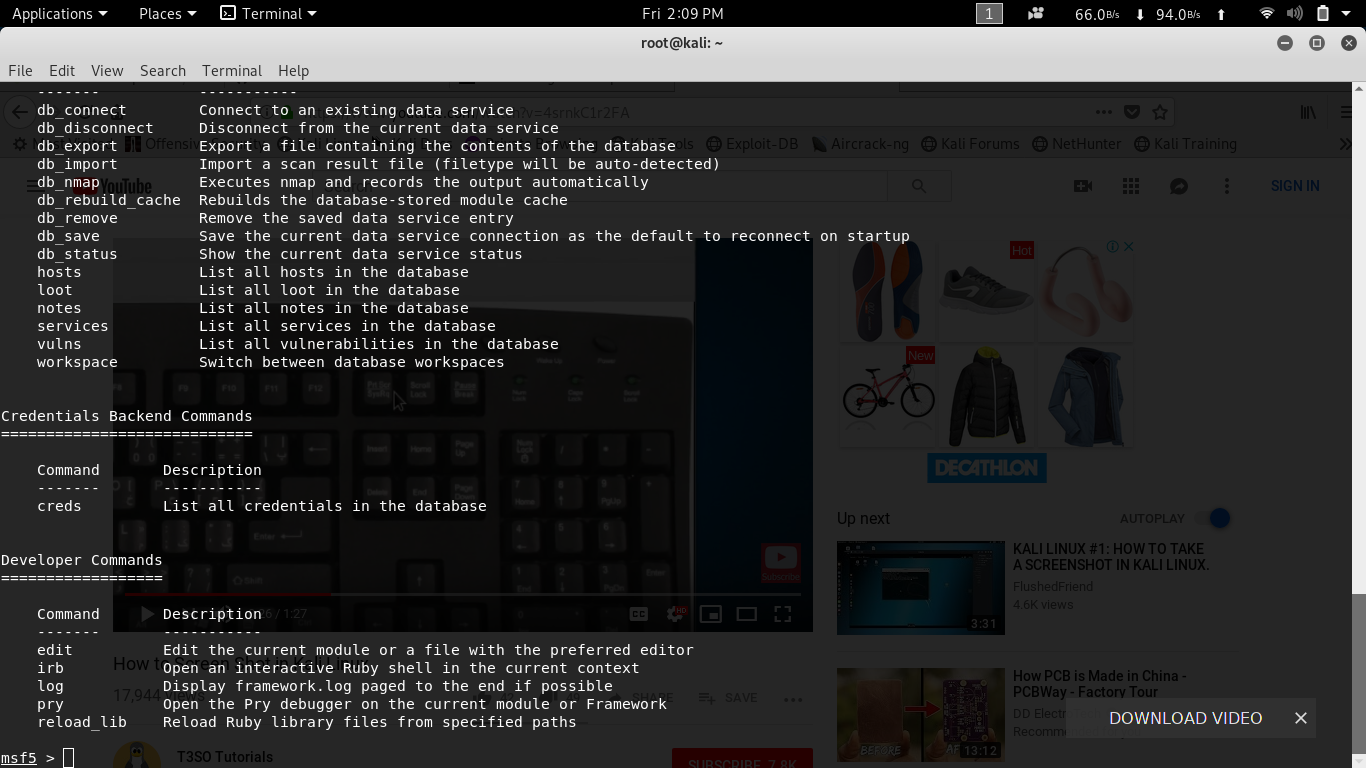Expand the bookmarks overflow chevron
Viewport: 1366px width, 768px height.
(x=1346, y=143)
